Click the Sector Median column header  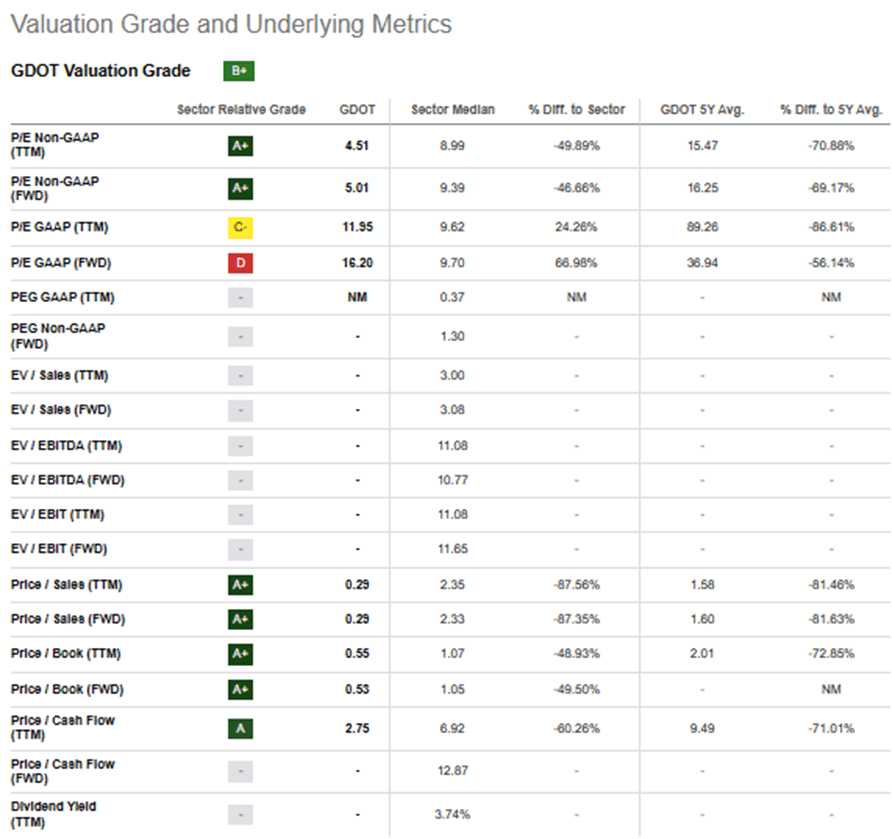coord(453,109)
